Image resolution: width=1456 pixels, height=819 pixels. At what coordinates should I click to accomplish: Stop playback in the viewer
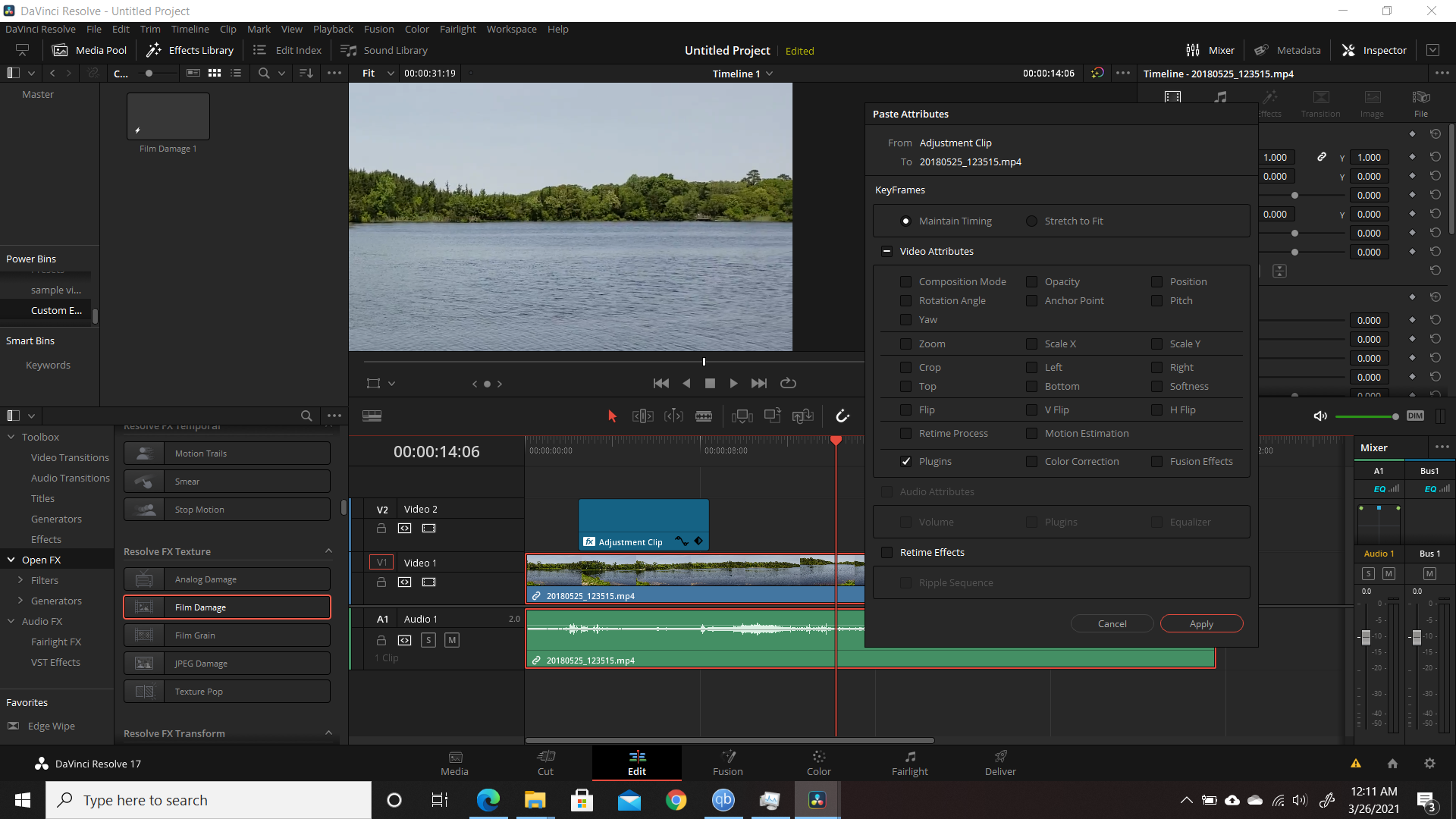click(x=710, y=384)
